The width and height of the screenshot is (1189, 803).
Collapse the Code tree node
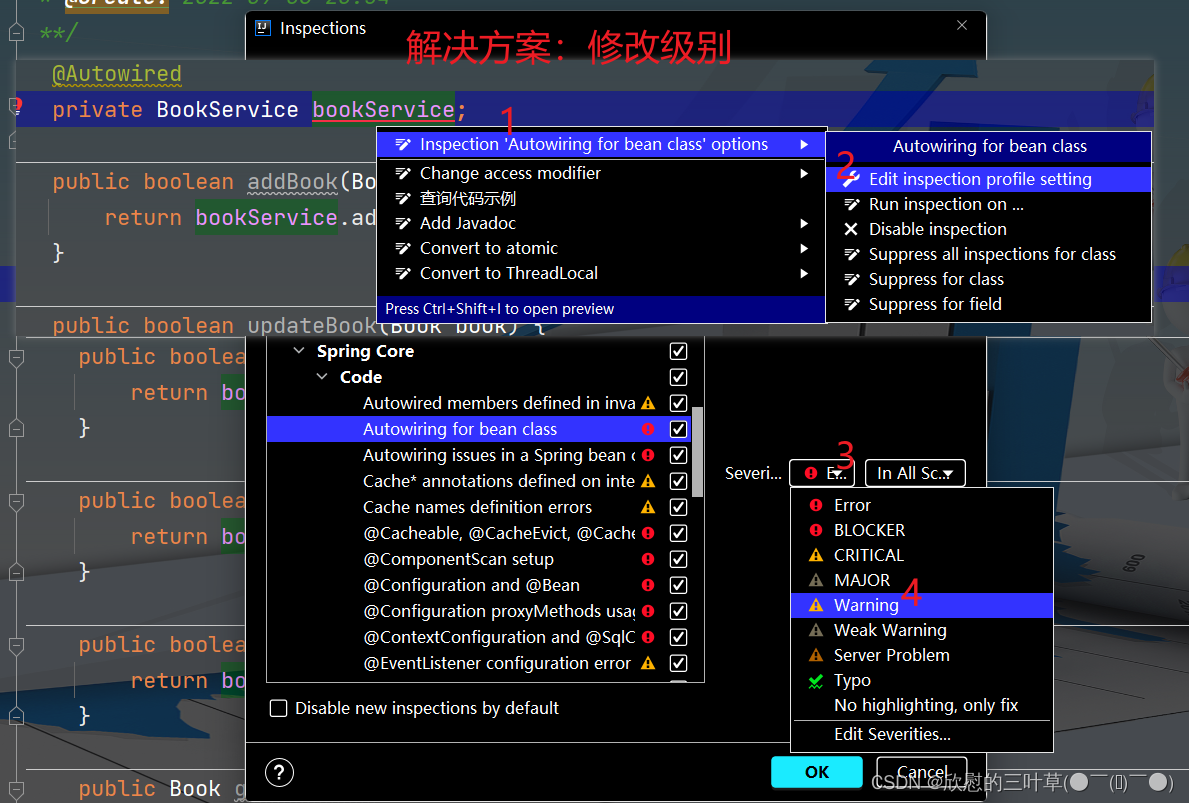point(322,376)
